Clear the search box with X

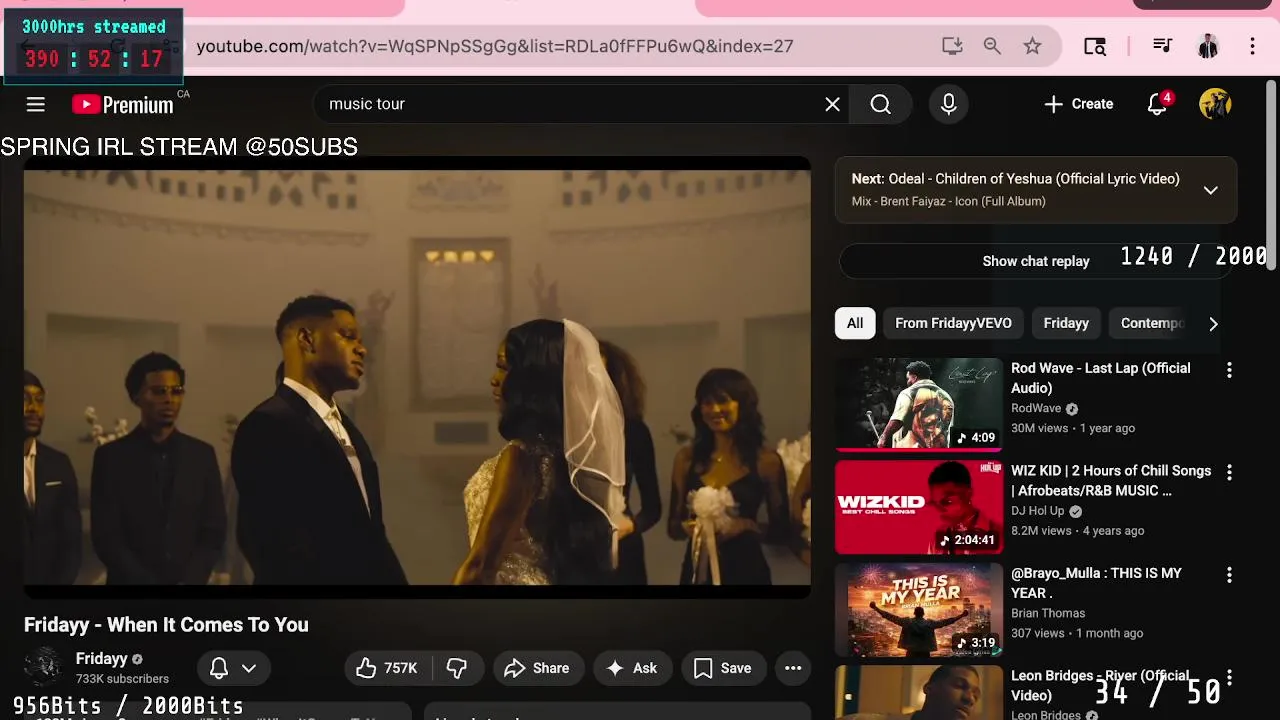coord(832,104)
